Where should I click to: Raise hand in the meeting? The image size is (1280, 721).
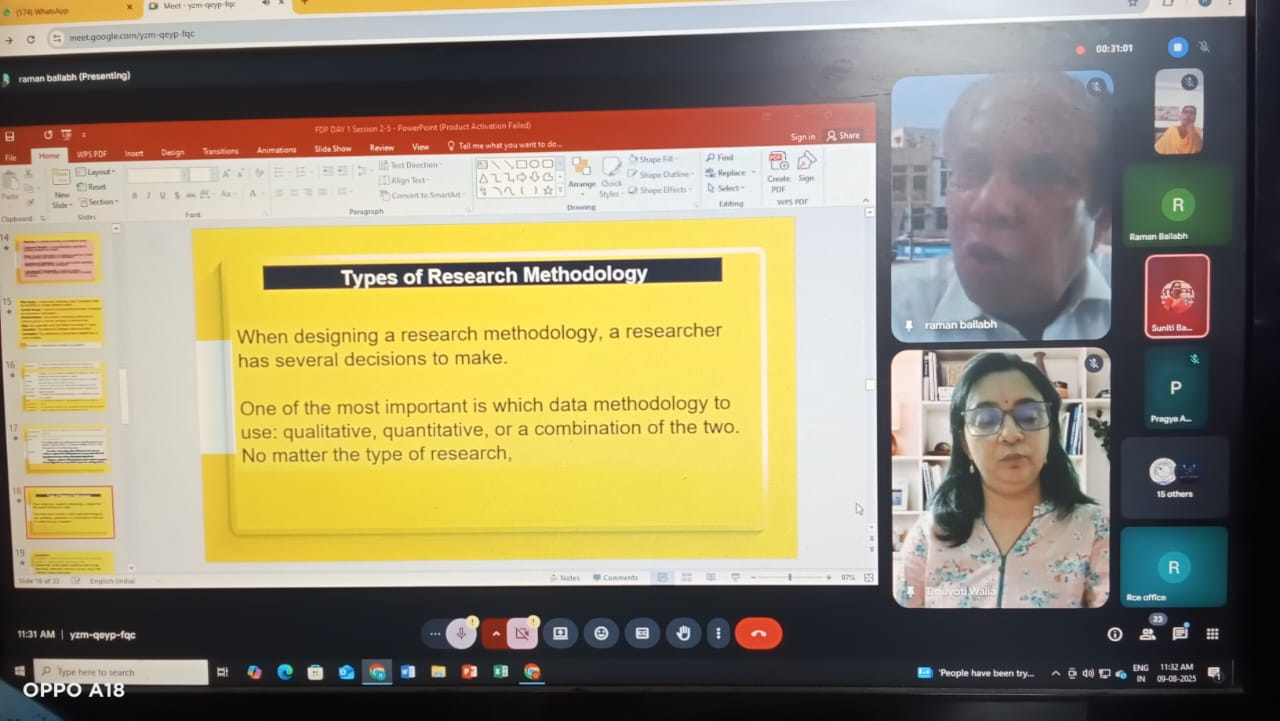(684, 633)
